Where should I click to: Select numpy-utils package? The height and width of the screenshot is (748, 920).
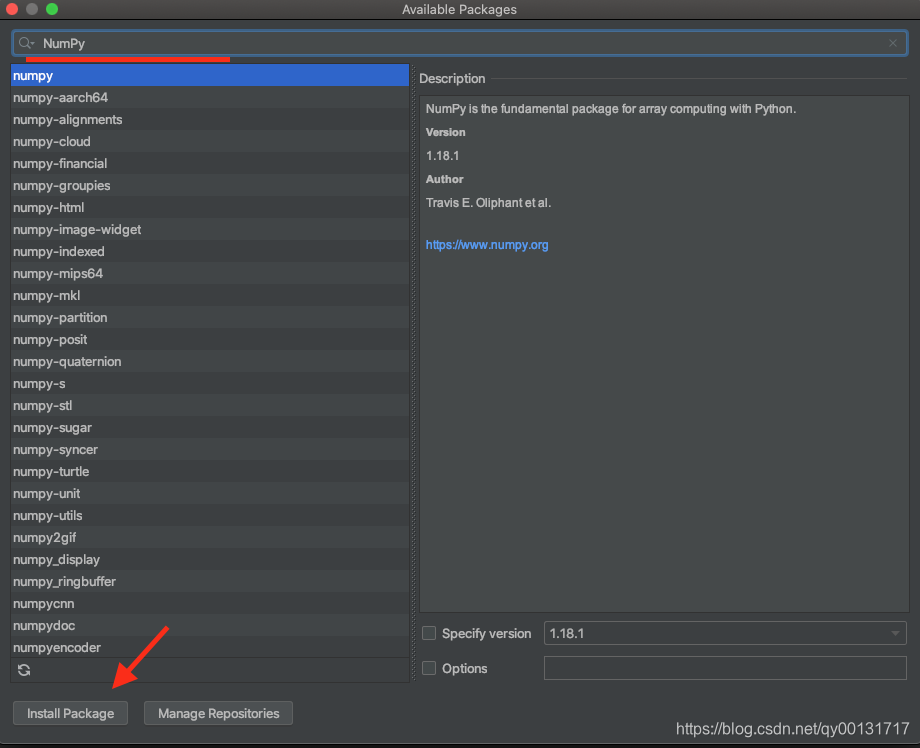point(209,516)
